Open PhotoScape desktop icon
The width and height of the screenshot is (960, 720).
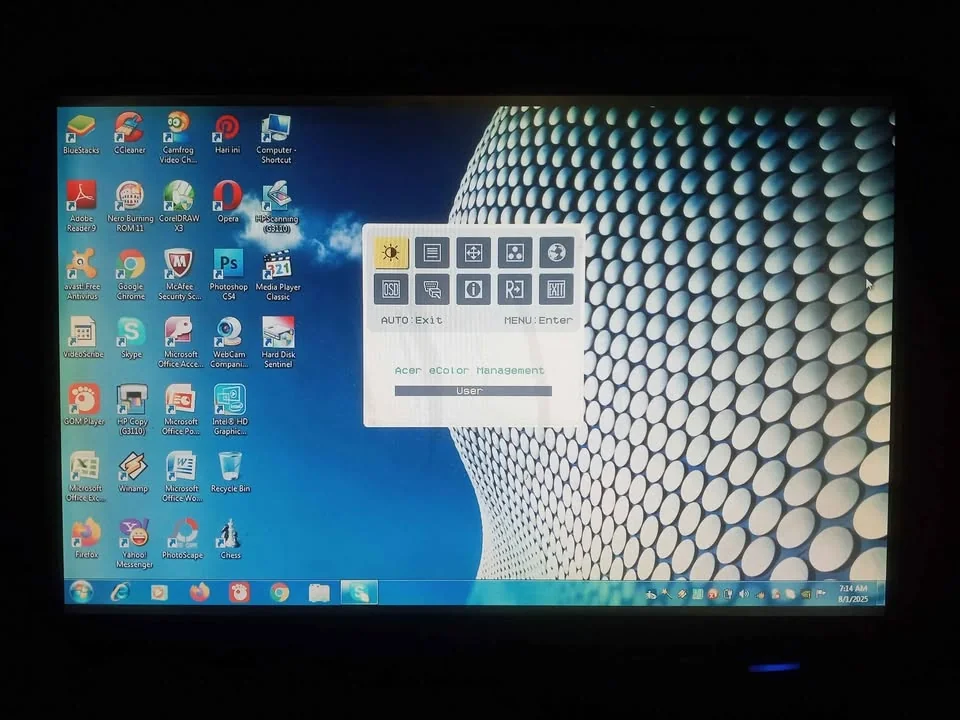182,539
